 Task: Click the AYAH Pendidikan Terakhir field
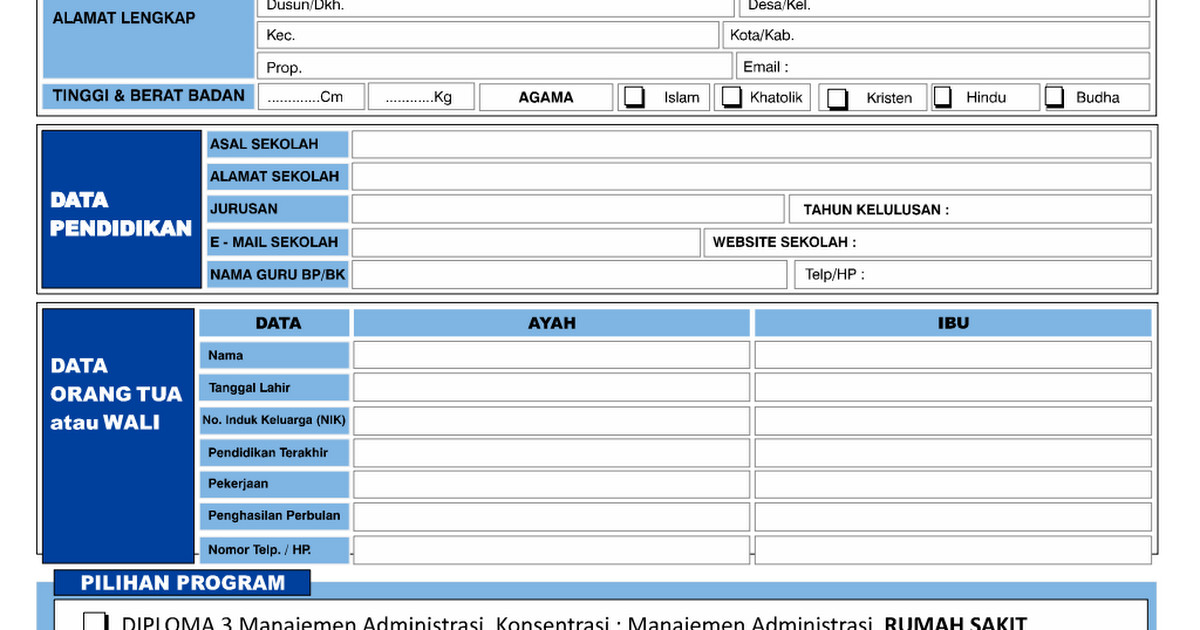coord(551,452)
